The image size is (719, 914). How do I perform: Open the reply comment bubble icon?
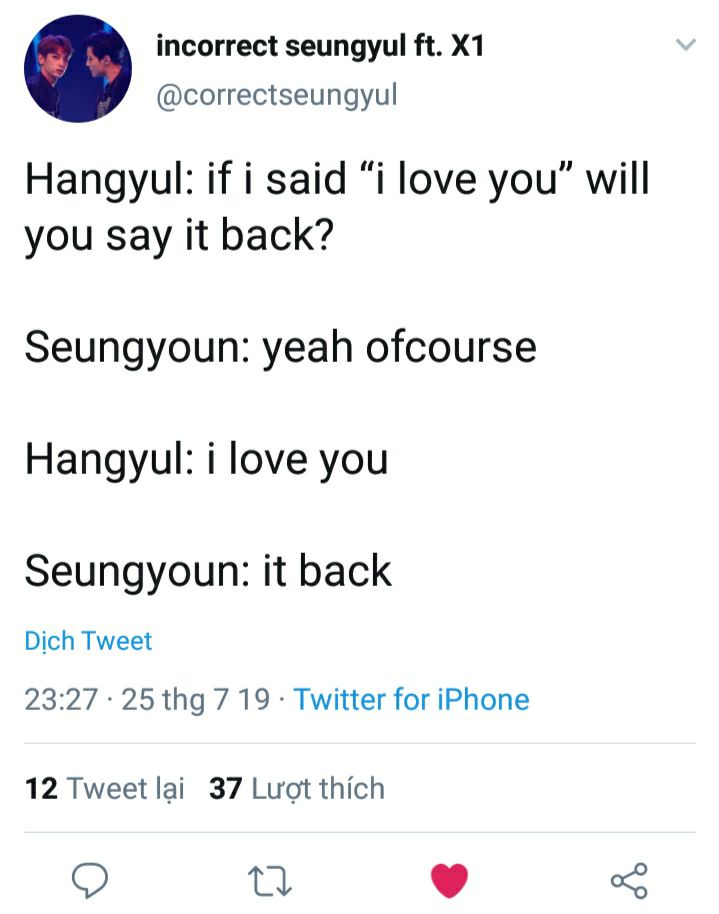(x=90, y=880)
